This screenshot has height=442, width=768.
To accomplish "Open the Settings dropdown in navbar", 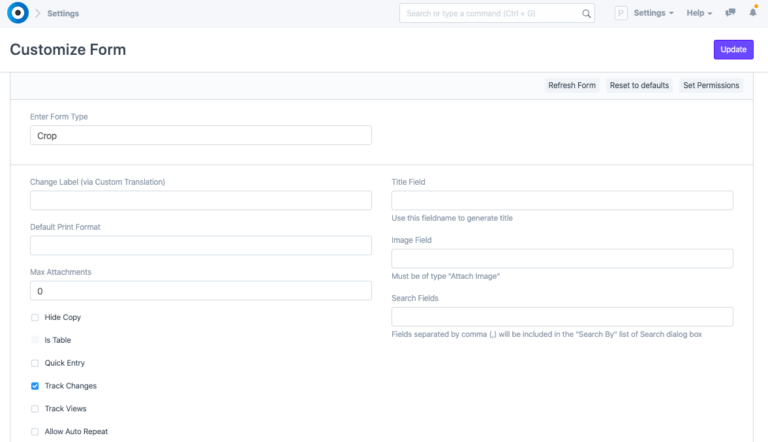I will tap(654, 14).
